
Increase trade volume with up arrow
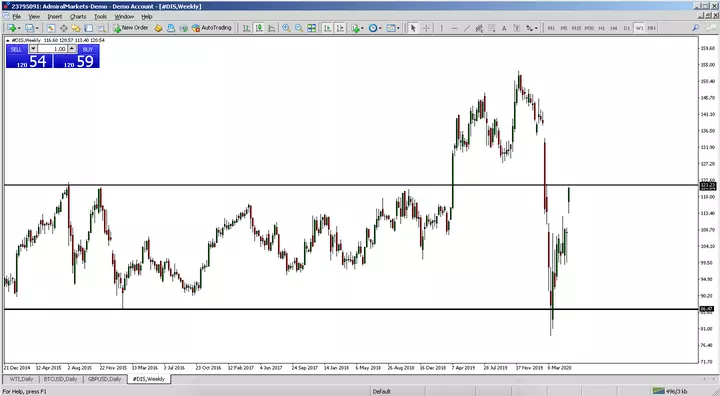pyautogui.click(x=72, y=49)
